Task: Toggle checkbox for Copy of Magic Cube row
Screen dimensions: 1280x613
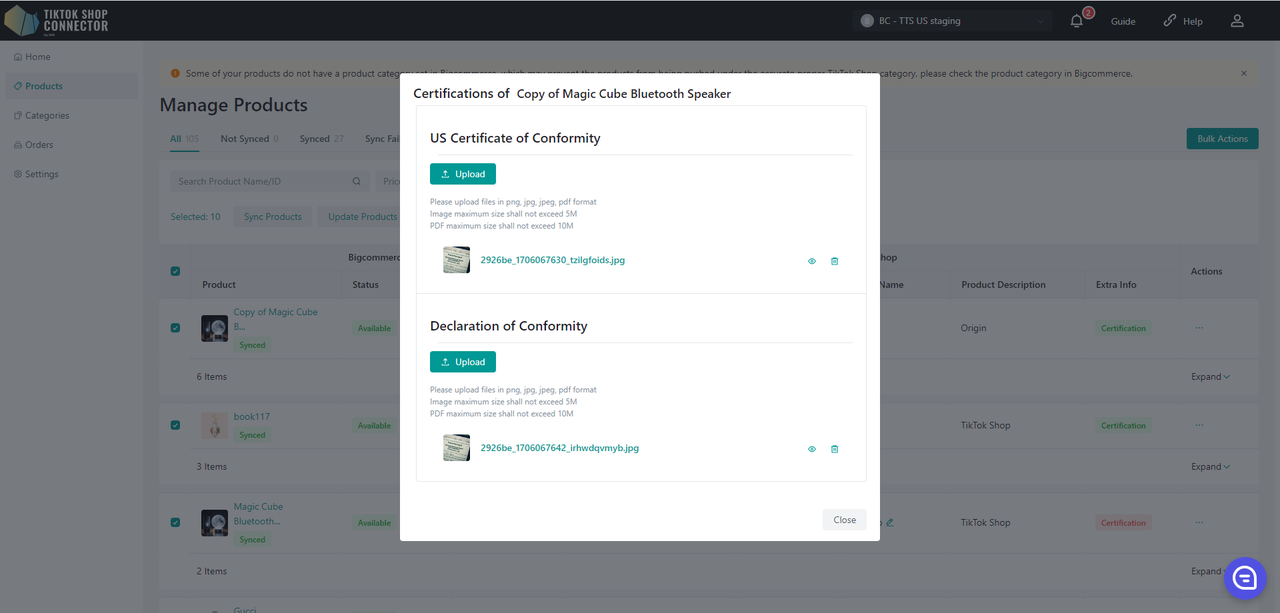Action: click(175, 328)
